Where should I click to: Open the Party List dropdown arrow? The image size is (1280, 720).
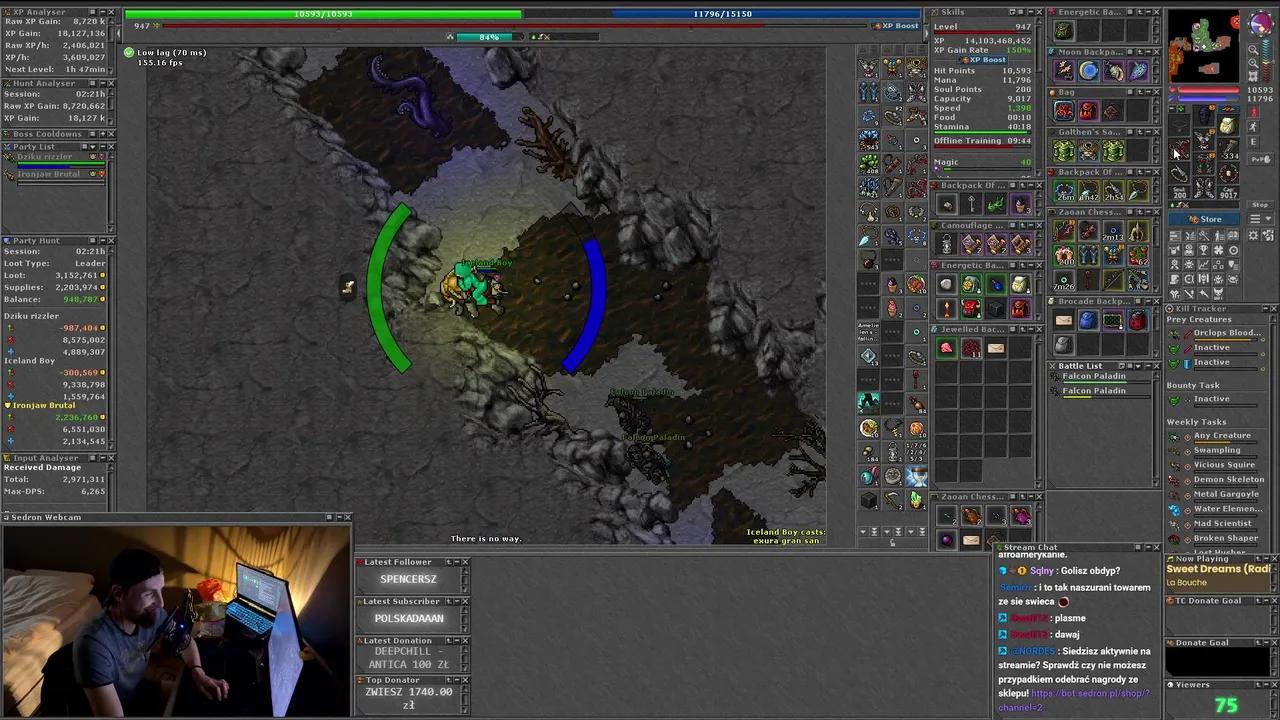tap(93, 147)
